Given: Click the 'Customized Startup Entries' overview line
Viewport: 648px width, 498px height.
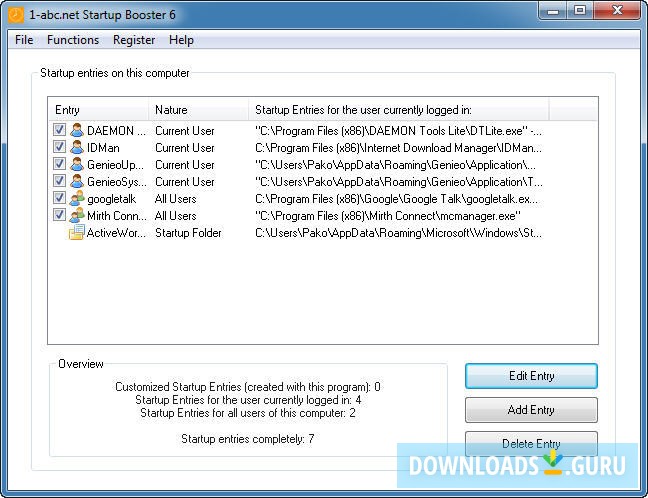Looking at the screenshot, I should 248,387.
